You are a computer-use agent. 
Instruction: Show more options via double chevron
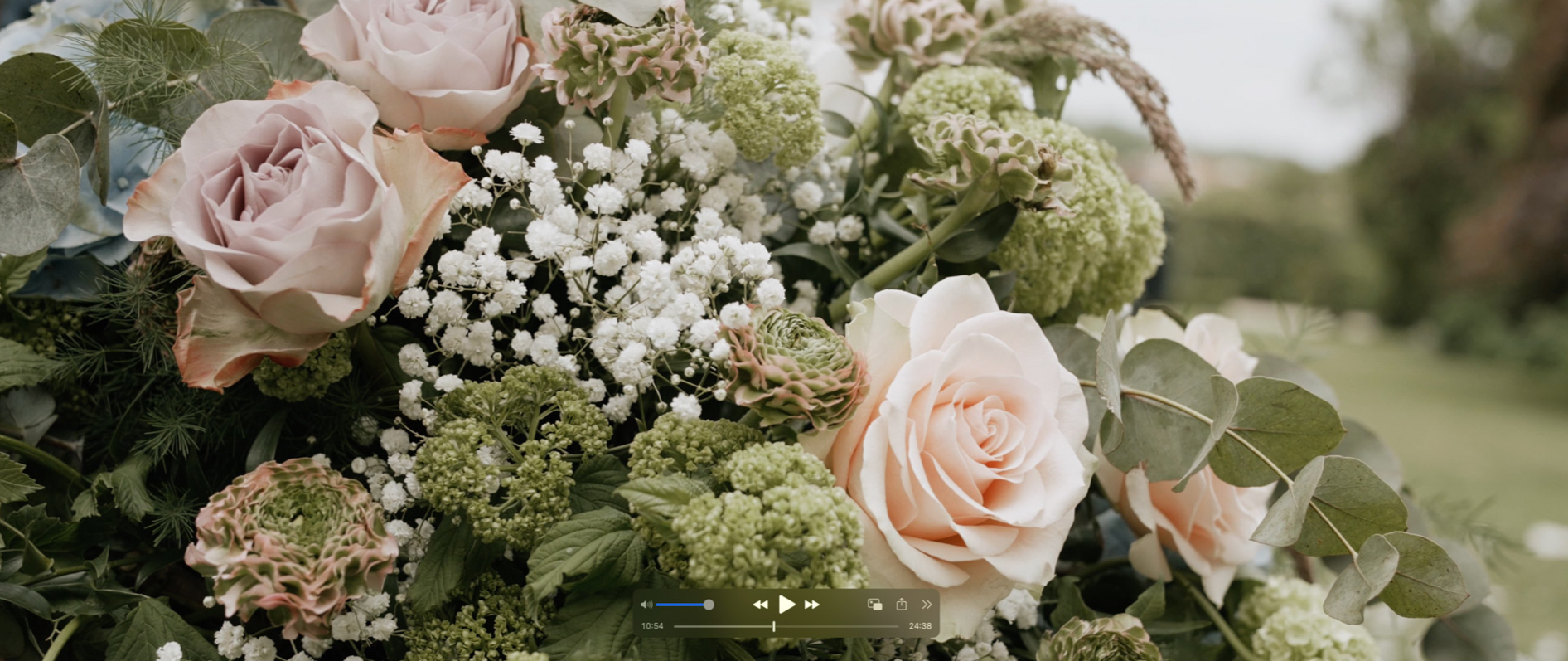coord(927,605)
